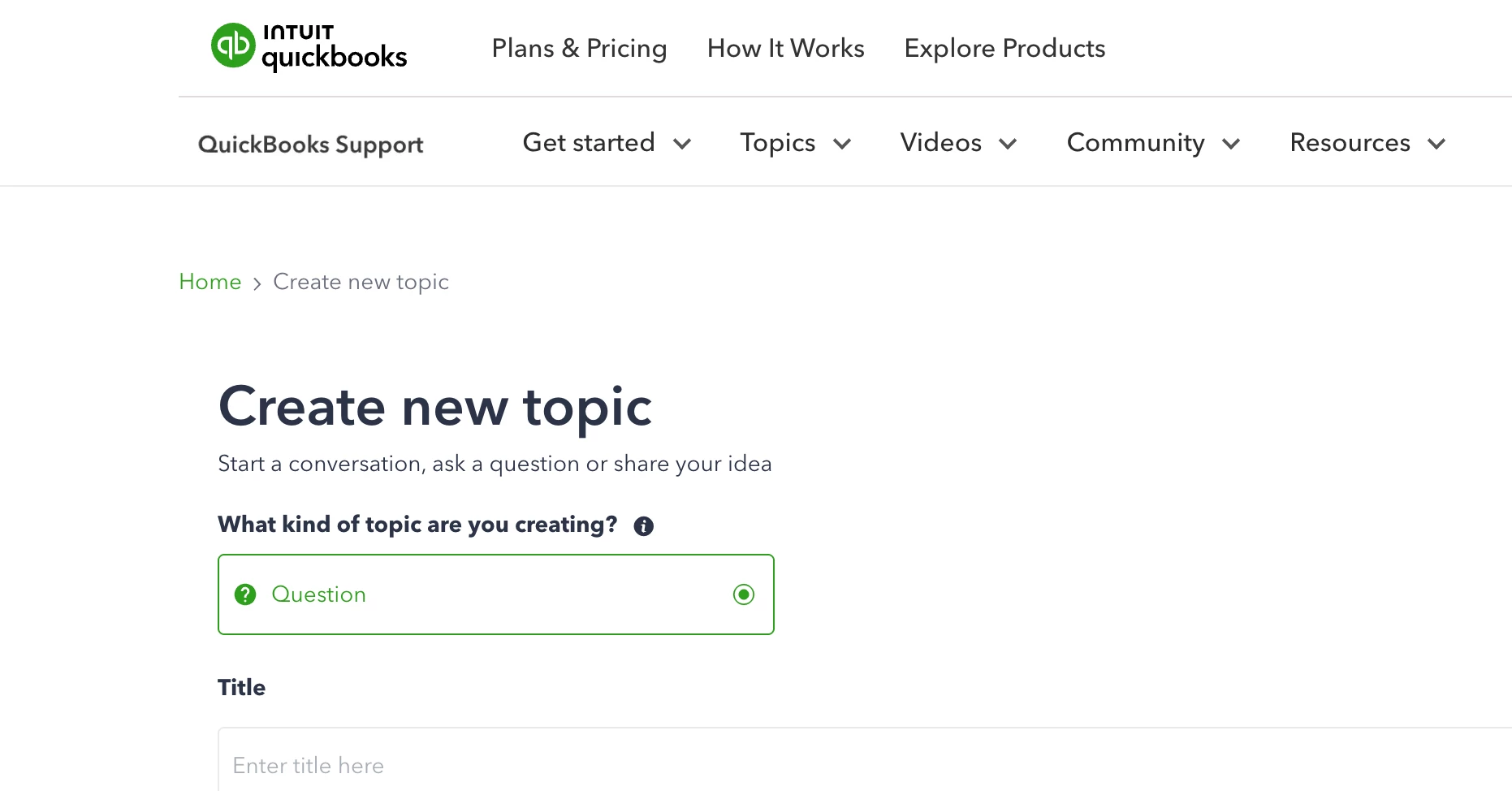This screenshot has width=1512, height=791.
Task: Choose the Question topic type box
Action: (x=496, y=594)
